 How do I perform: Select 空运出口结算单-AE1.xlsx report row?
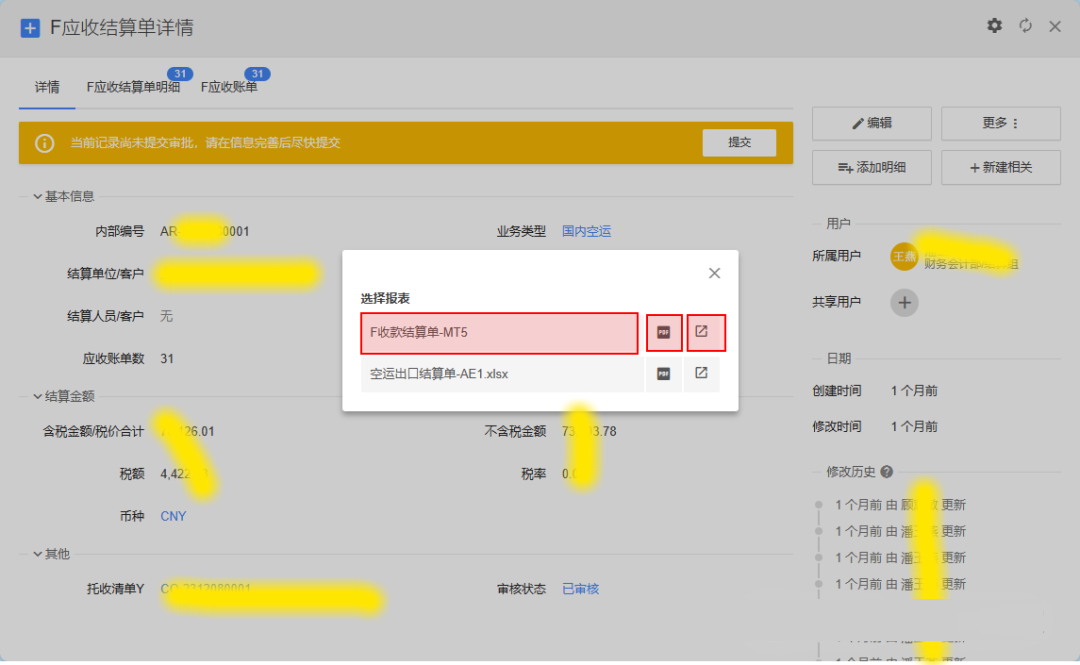(x=500, y=373)
